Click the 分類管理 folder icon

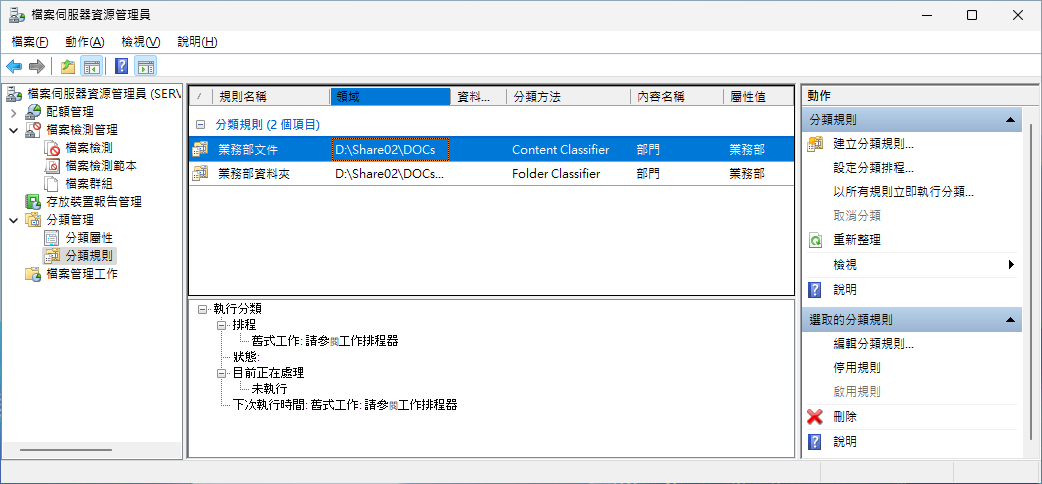point(33,219)
